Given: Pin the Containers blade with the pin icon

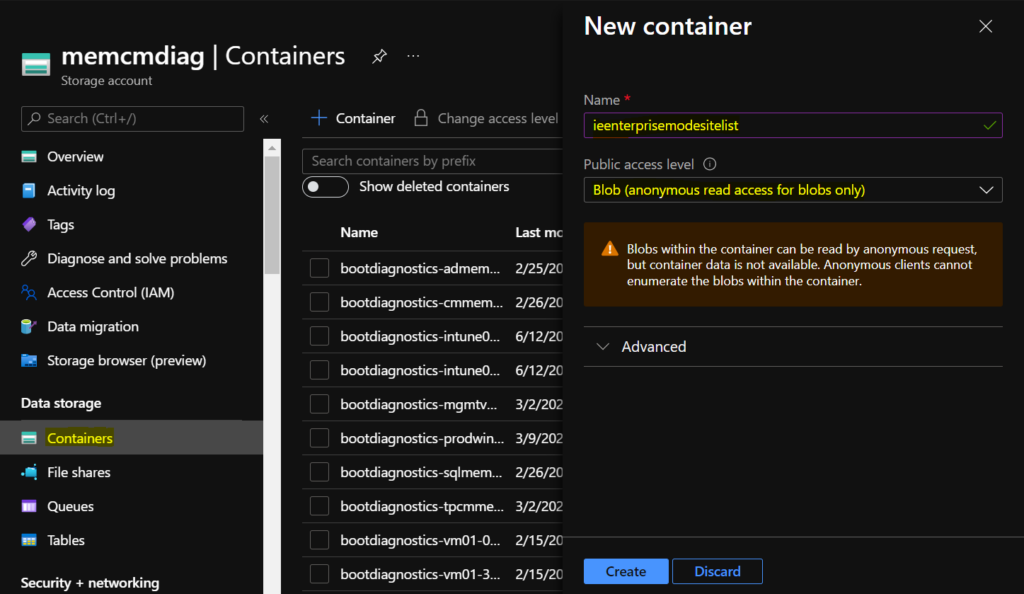Looking at the screenshot, I should pyautogui.click(x=379, y=56).
